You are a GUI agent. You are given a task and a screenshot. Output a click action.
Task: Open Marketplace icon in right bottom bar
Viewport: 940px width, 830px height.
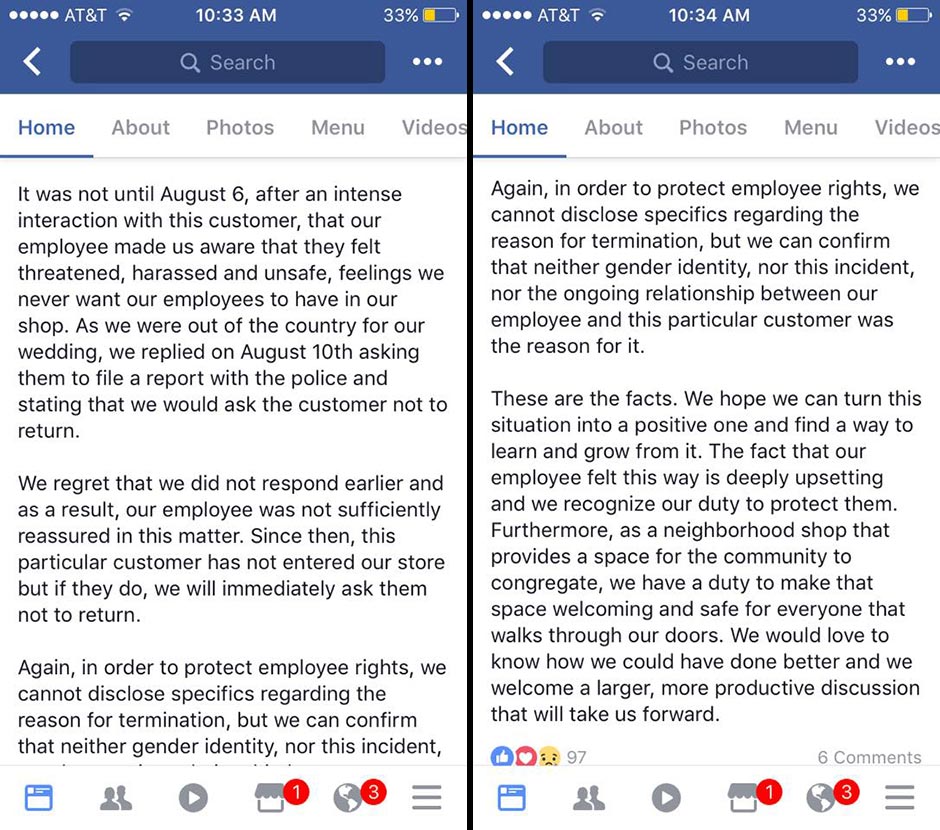[745, 797]
